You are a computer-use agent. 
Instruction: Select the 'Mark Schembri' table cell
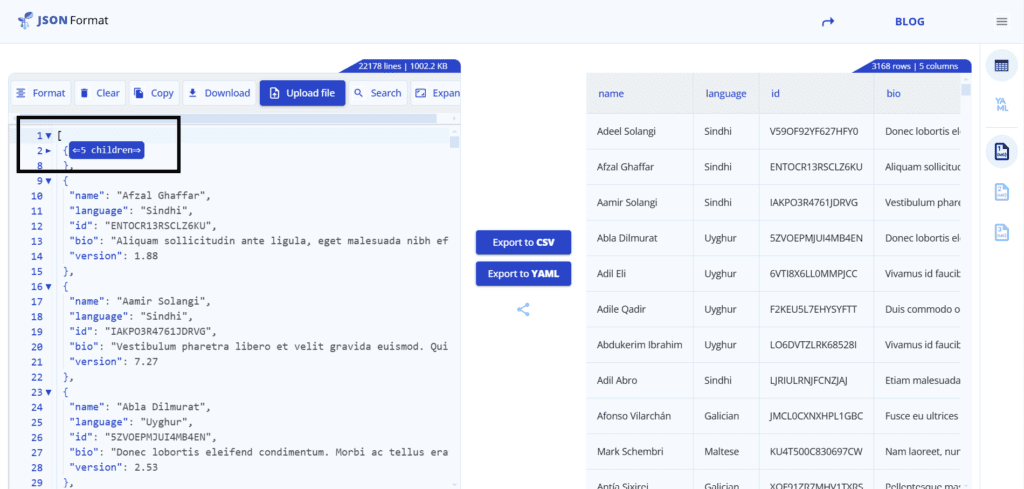coord(639,452)
